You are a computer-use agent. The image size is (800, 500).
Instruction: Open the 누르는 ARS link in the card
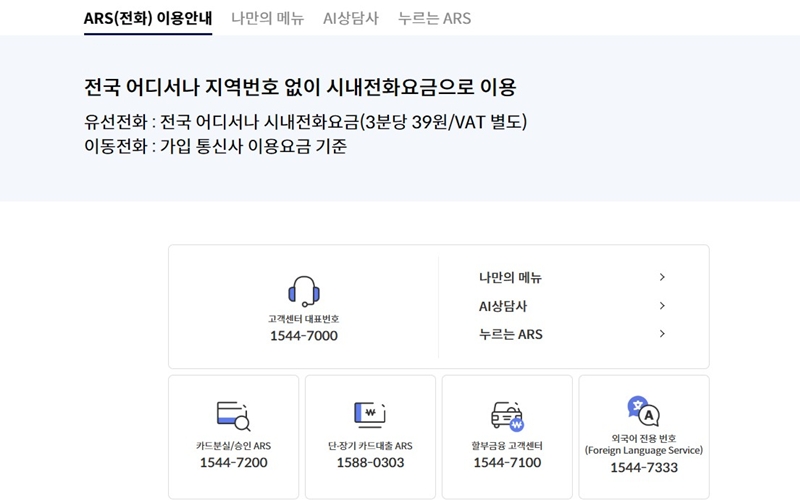click(511, 334)
